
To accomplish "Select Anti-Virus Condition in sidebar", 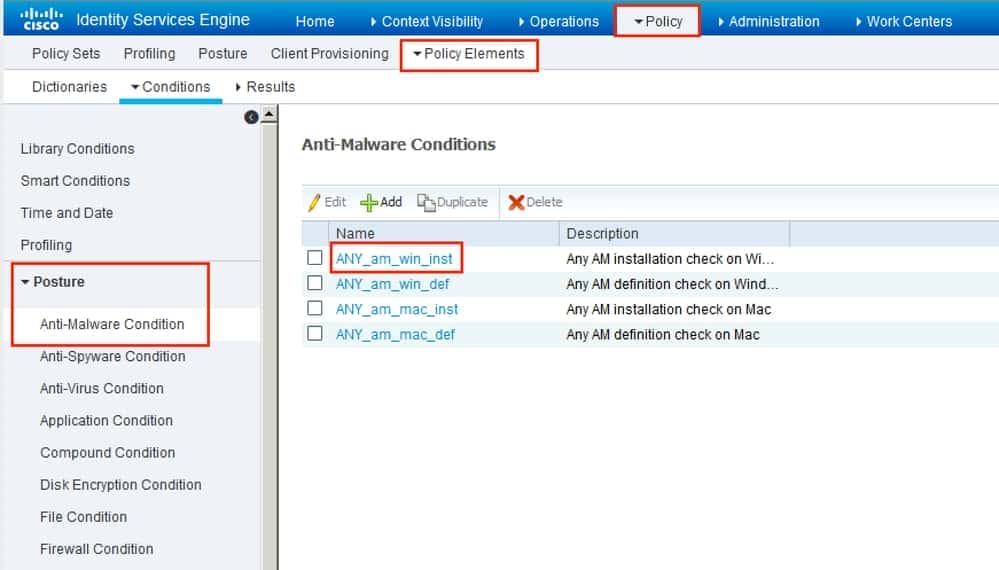I will pyautogui.click(x=102, y=388).
